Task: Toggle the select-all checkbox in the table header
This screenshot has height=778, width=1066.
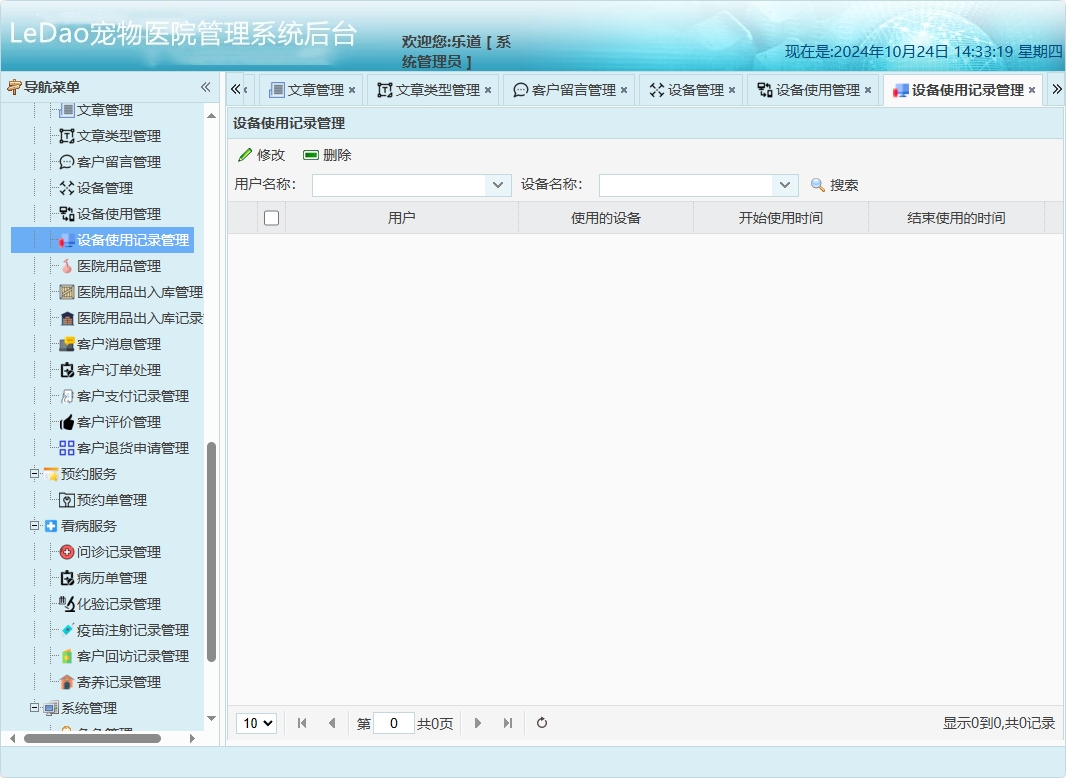Action: 271,217
